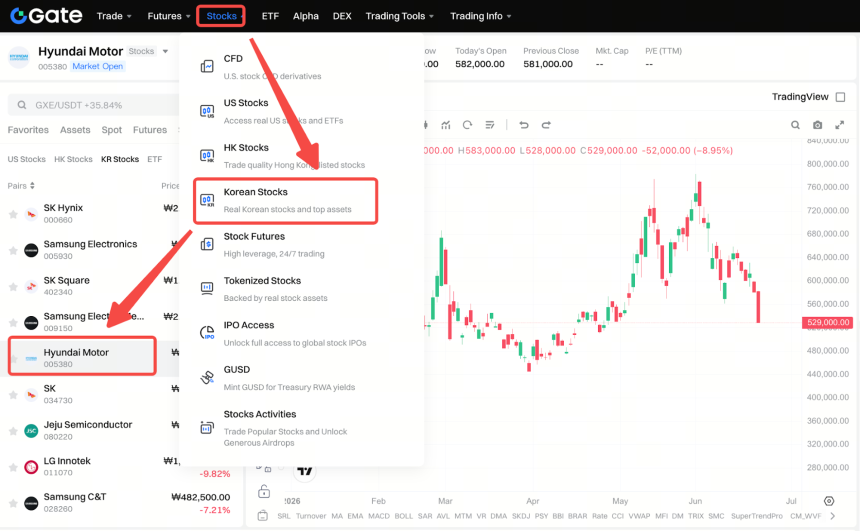860x531 pixels.
Task: Click the Hyundai Motor logo in header
Action: [x=19, y=58]
